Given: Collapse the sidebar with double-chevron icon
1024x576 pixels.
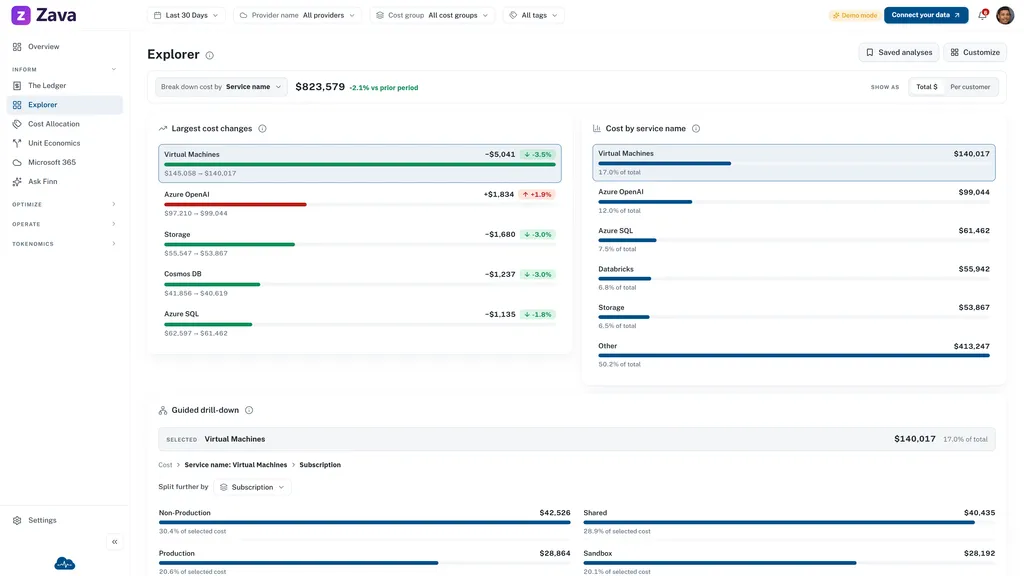Looking at the screenshot, I should pyautogui.click(x=114, y=542).
